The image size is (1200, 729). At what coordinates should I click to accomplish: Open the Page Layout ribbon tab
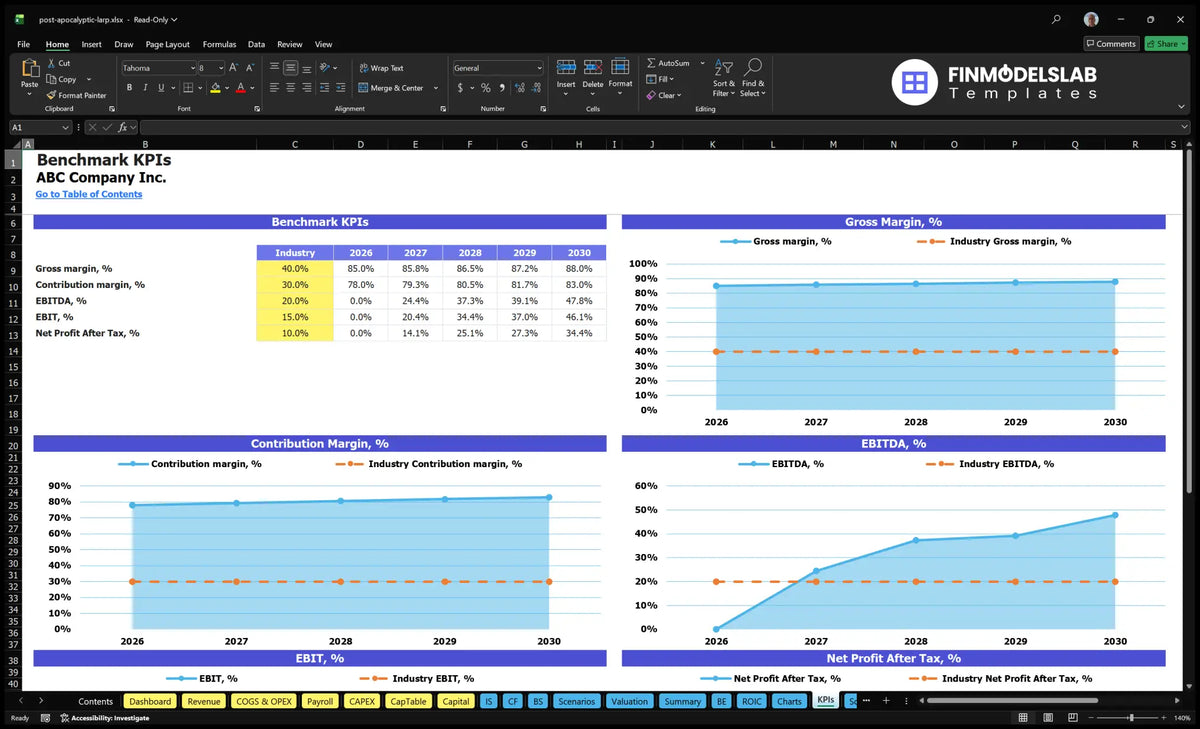click(167, 44)
